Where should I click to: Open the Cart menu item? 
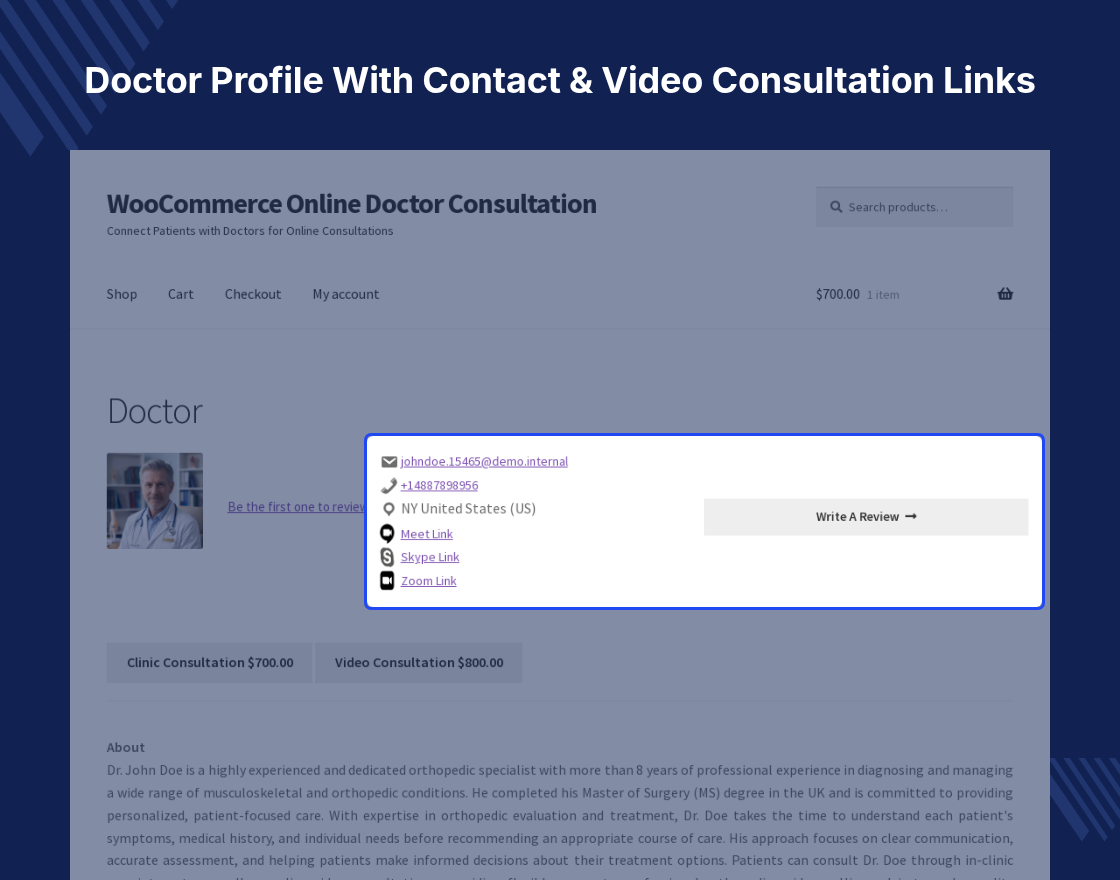click(181, 294)
